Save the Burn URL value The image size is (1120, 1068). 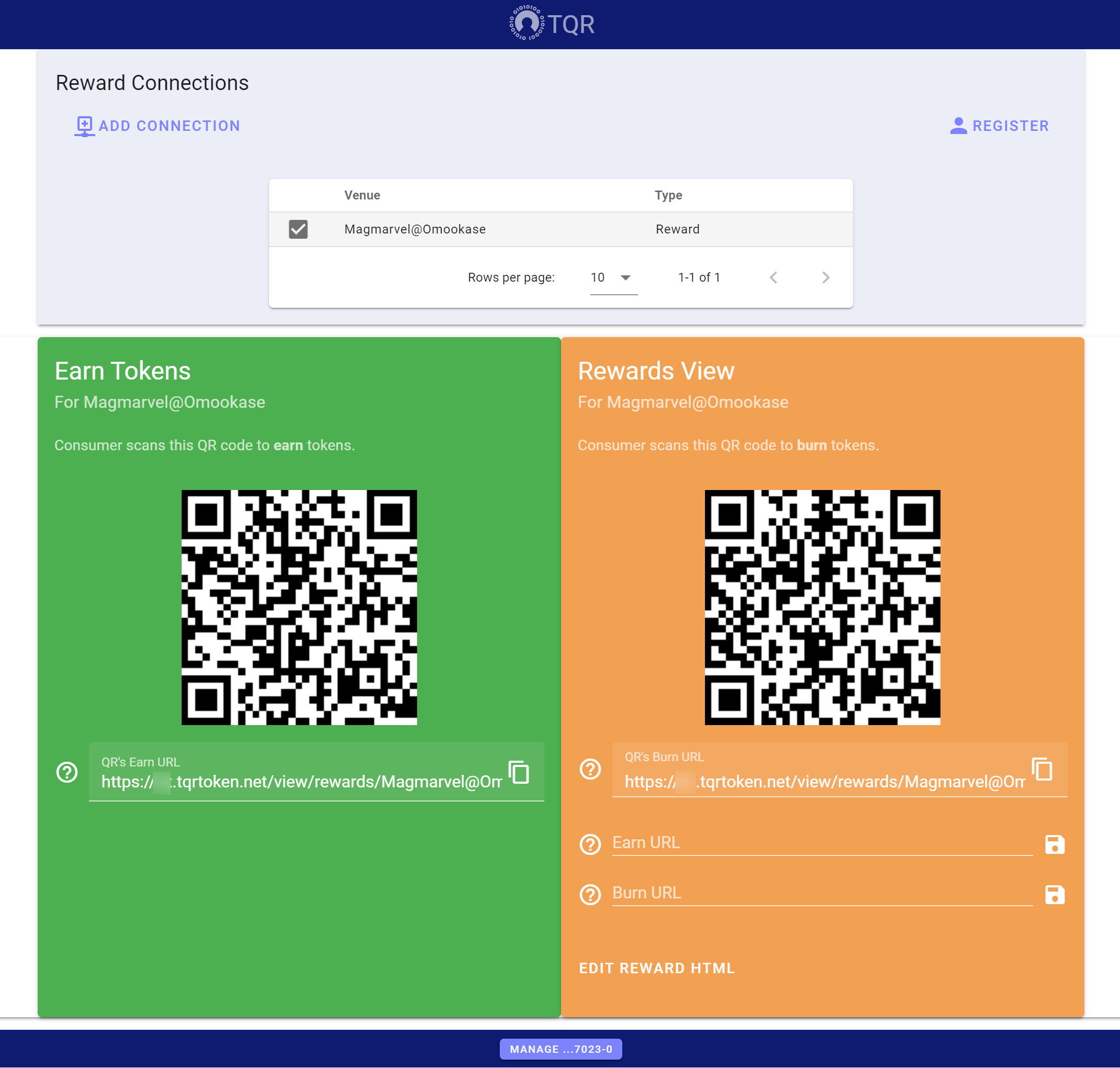click(x=1055, y=894)
